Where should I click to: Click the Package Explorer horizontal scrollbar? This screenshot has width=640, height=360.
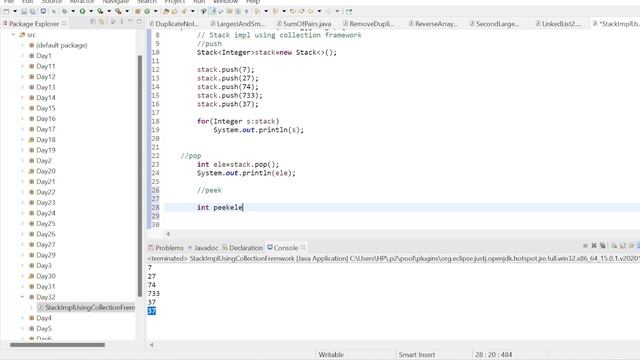point(57,345)
